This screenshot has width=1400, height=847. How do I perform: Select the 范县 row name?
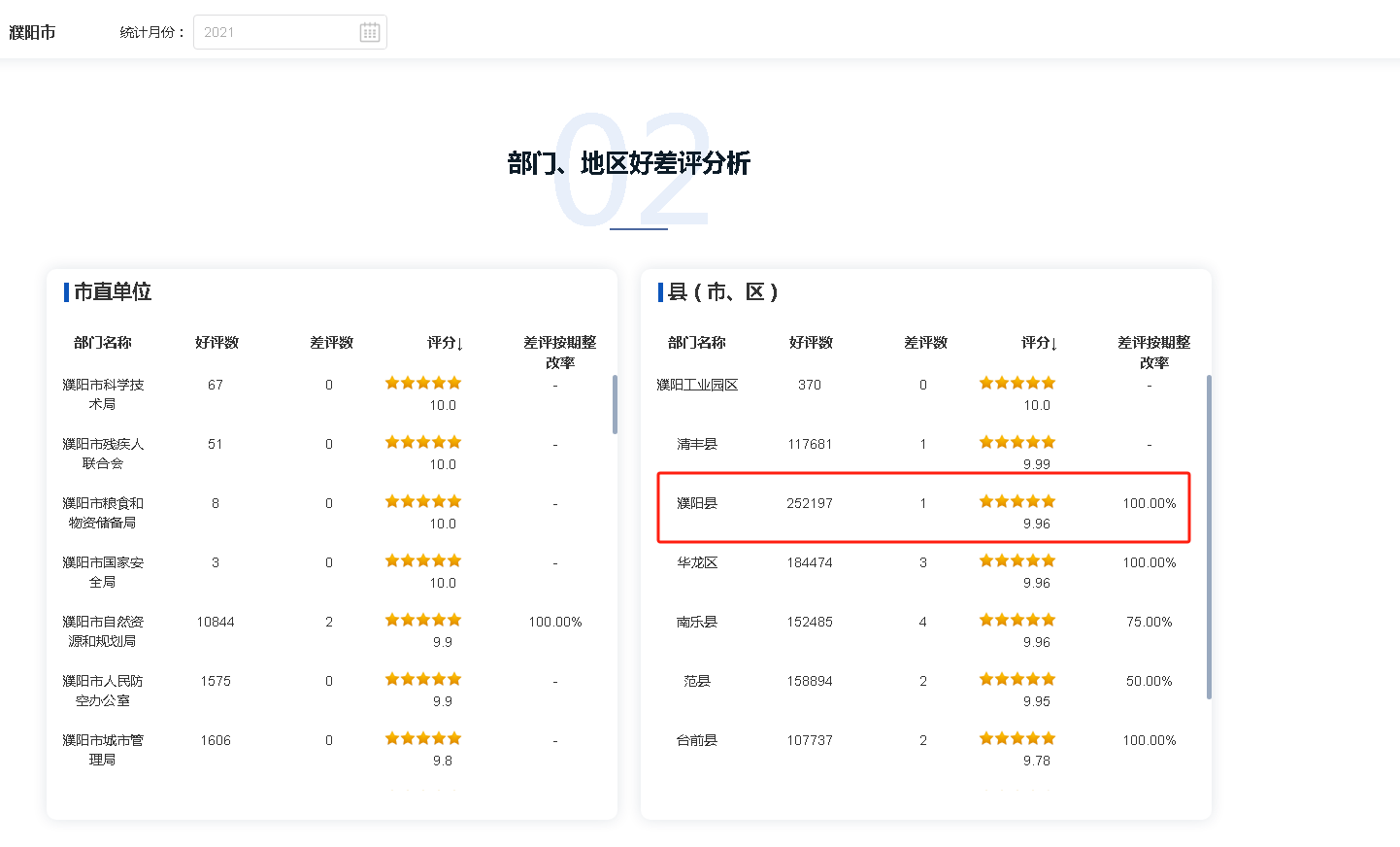[x=697, y=681]
